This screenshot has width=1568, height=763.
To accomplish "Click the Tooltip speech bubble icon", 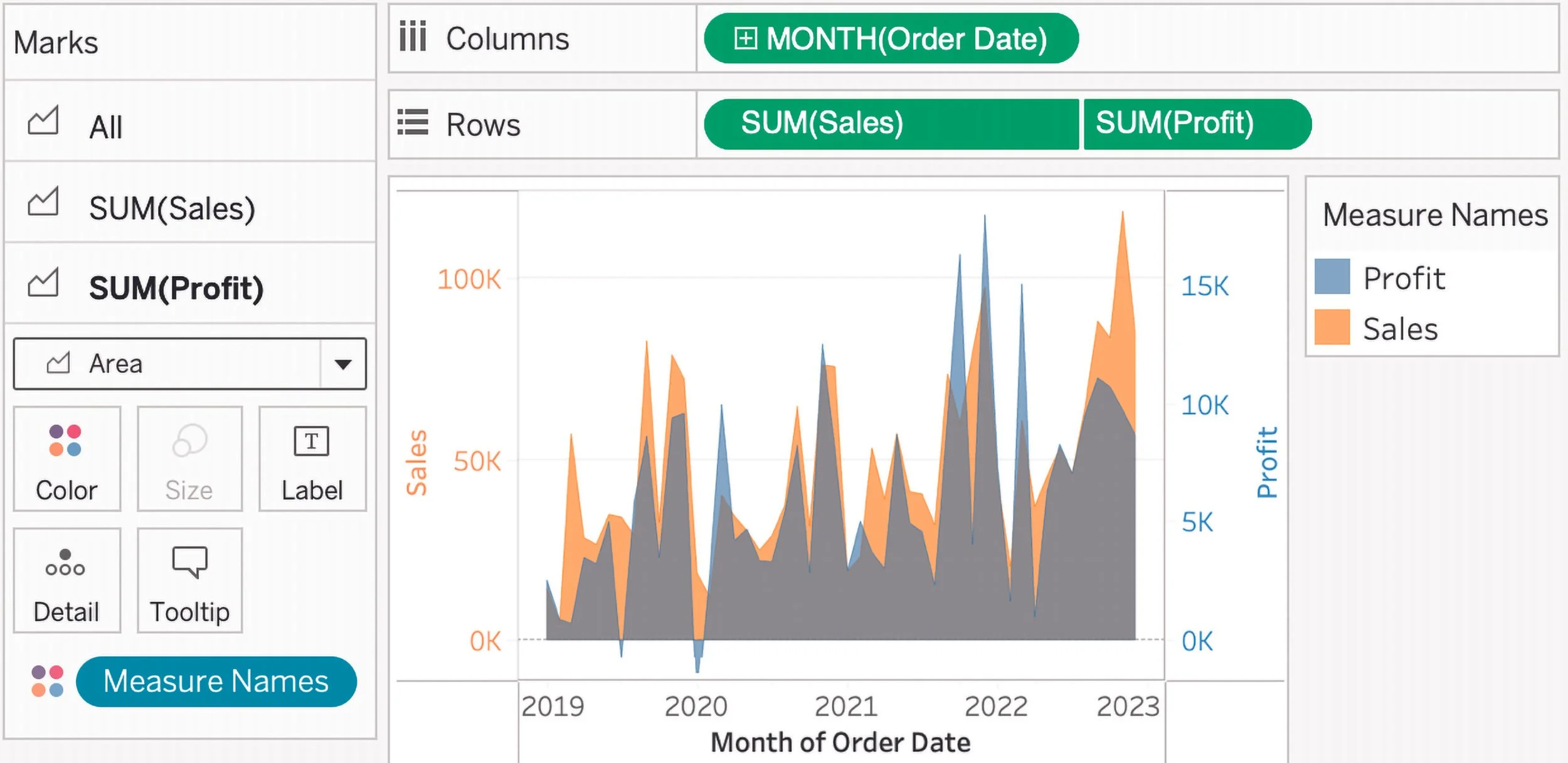I will (189, 562).
